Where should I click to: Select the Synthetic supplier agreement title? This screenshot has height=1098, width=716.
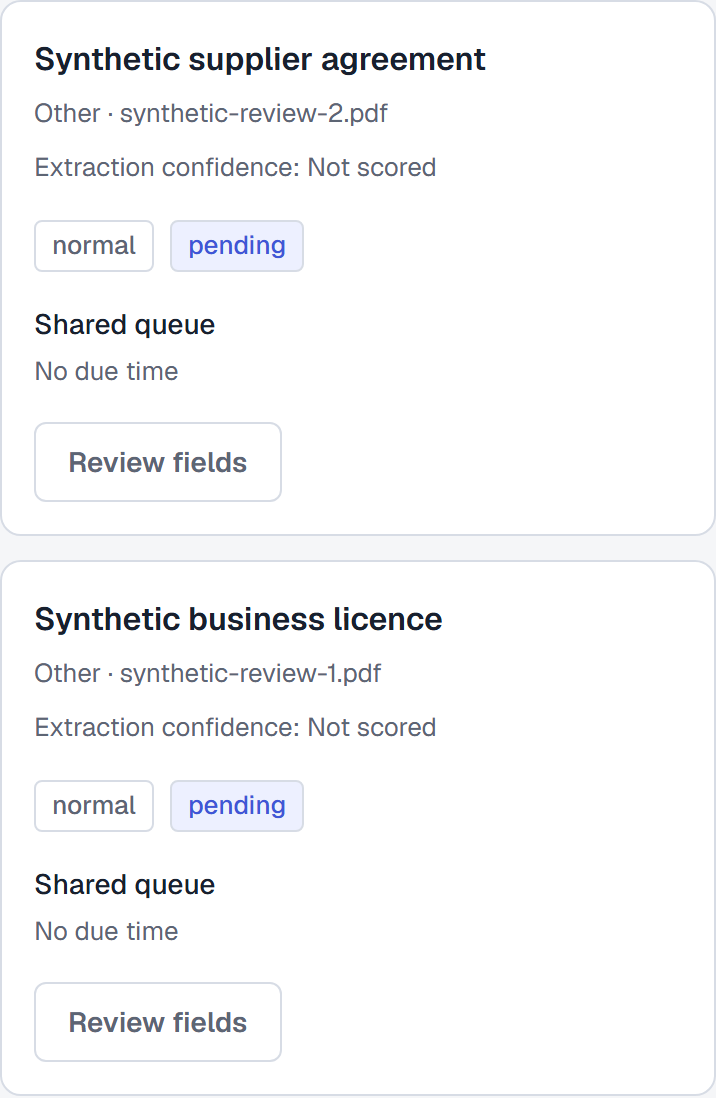coord(260,60)
